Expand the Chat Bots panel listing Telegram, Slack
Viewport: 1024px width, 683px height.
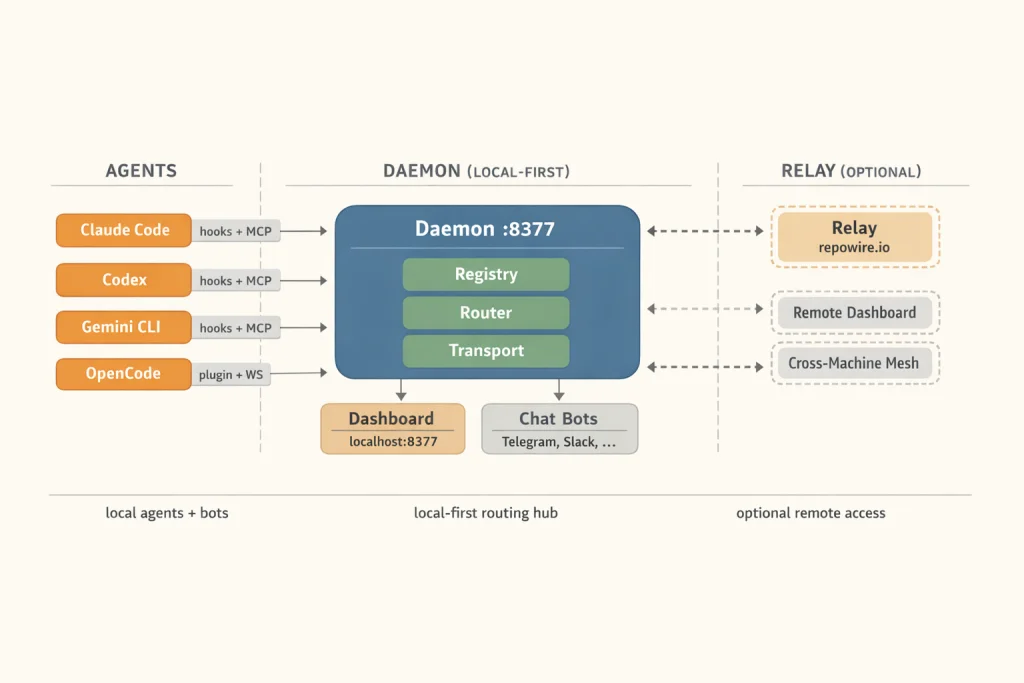[x=560, y=428]
